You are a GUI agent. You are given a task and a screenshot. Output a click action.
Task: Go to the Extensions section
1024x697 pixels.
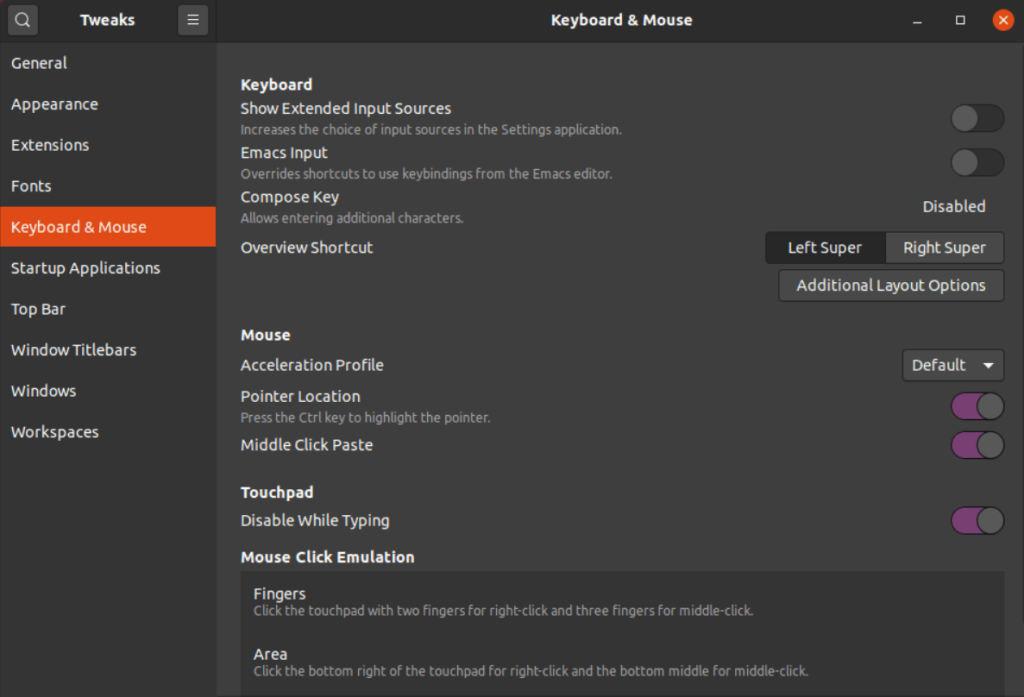coord(50,145)
